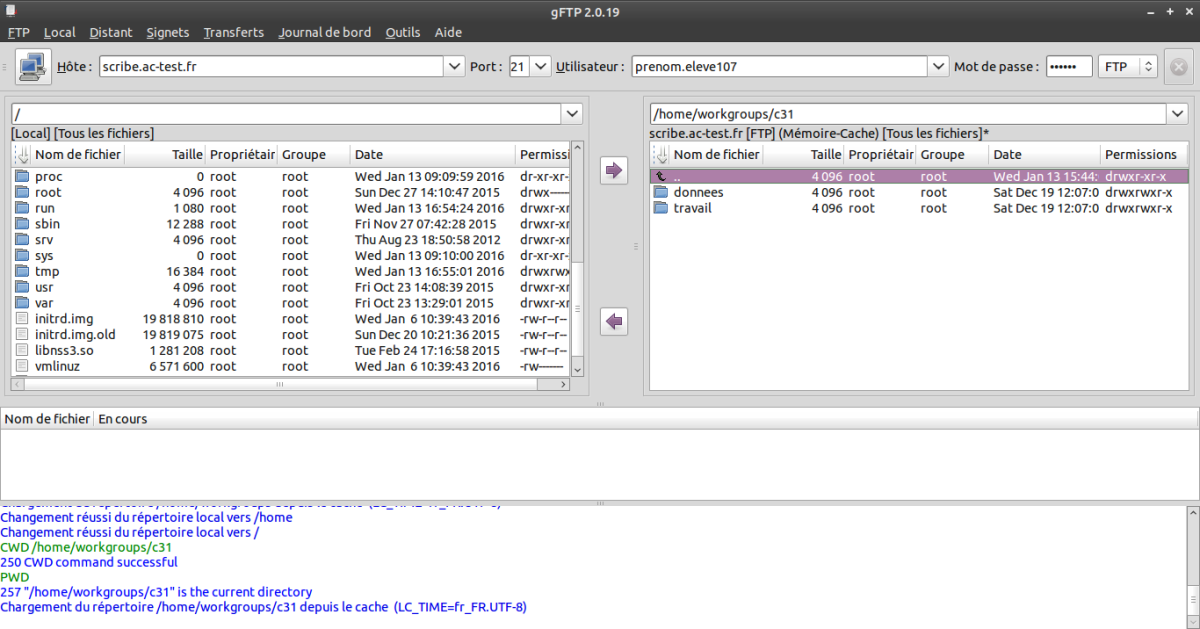This screenshot has height=629, width=1200.
Task: Click the parent directory '..' icon in the remote list
Action: click(x=660, y=176)
